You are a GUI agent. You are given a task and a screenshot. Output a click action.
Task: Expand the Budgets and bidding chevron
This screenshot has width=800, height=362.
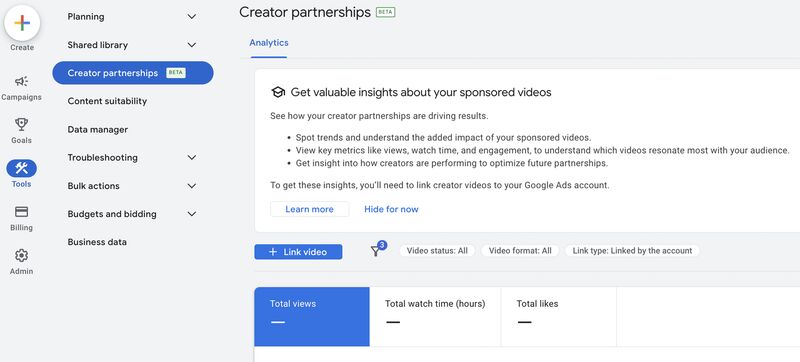192,214
